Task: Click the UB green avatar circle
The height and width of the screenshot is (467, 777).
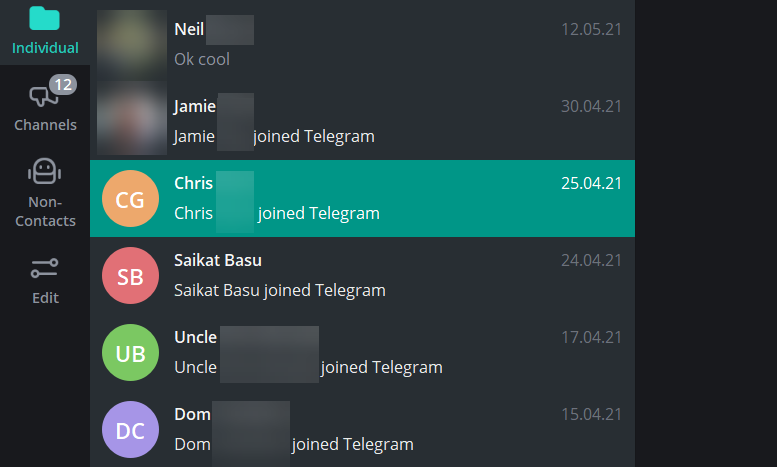Action: [x=130, y=353]
